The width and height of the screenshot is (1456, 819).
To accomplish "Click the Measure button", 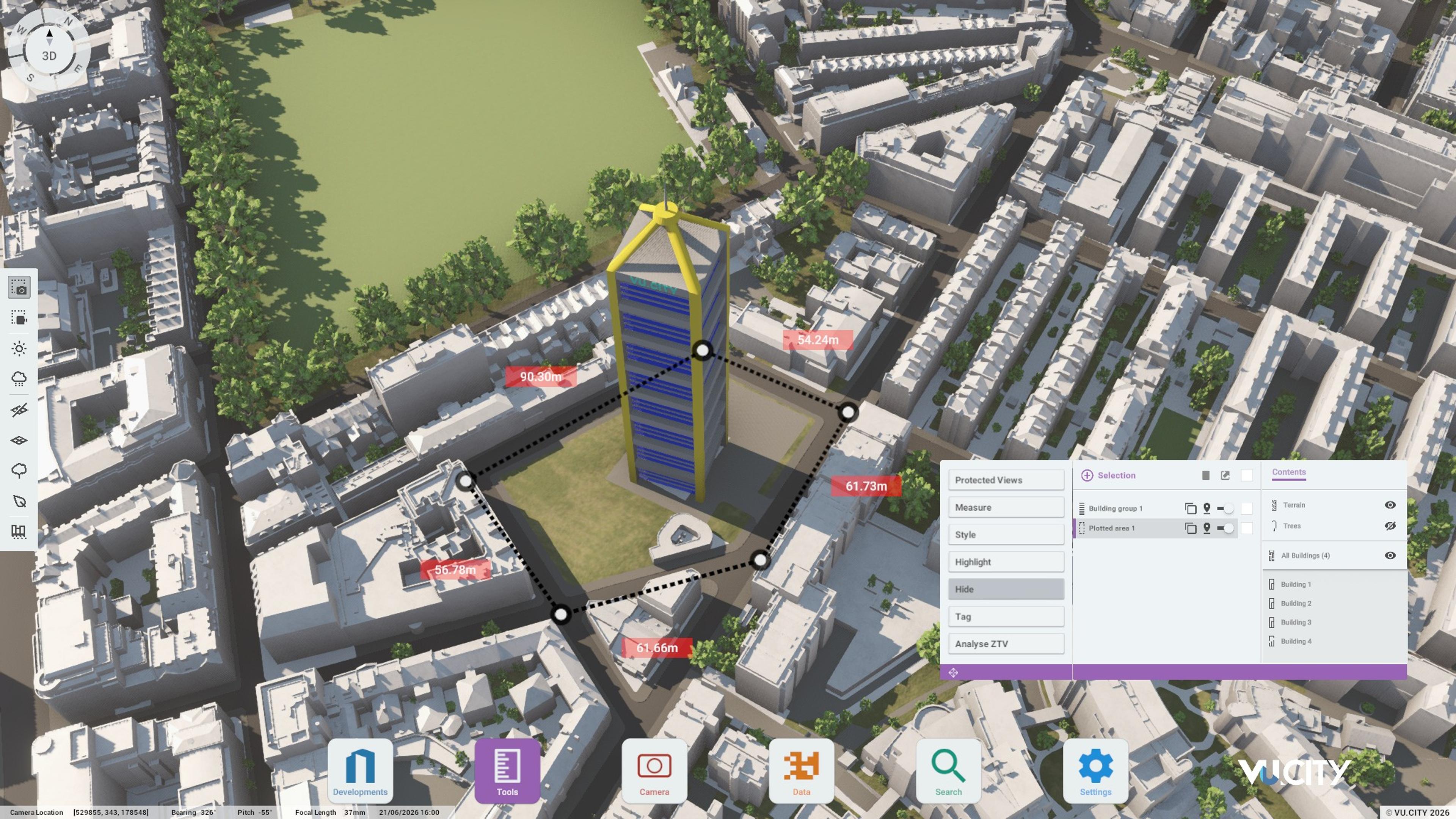I will (x=1006, y=508).
